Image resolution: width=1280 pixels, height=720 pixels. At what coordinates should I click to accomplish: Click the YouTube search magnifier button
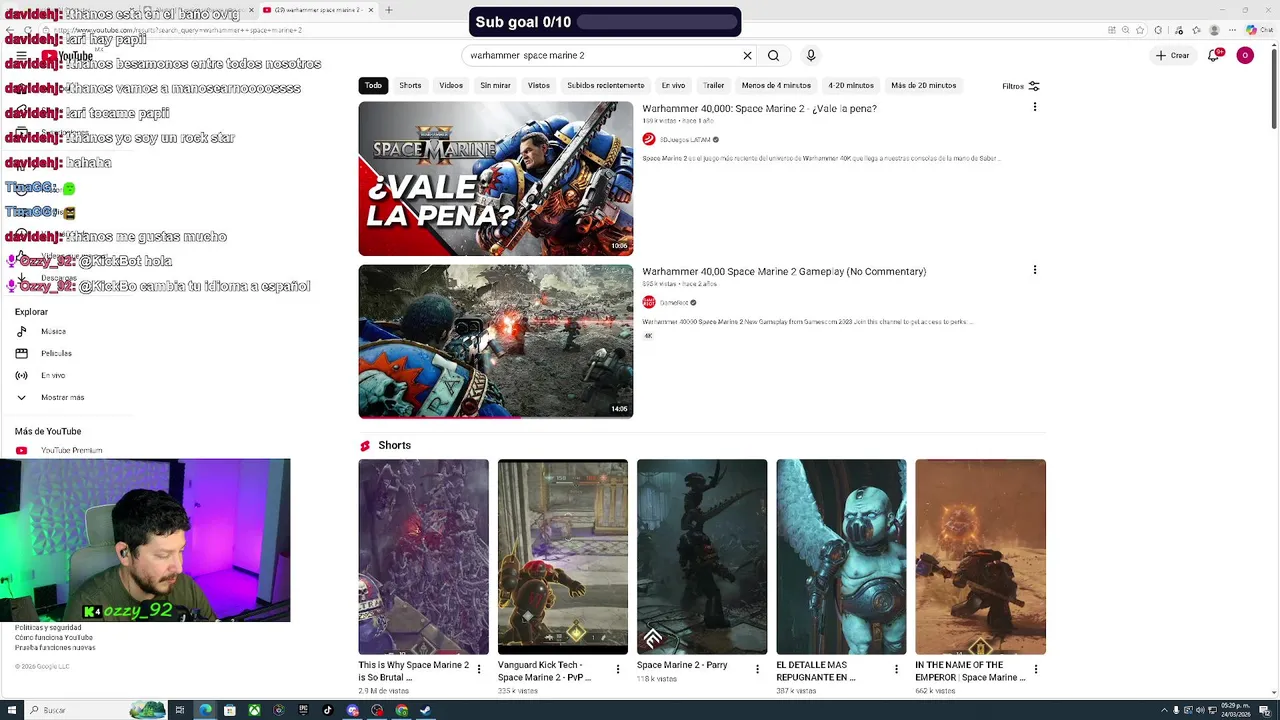tap(773, 56)
